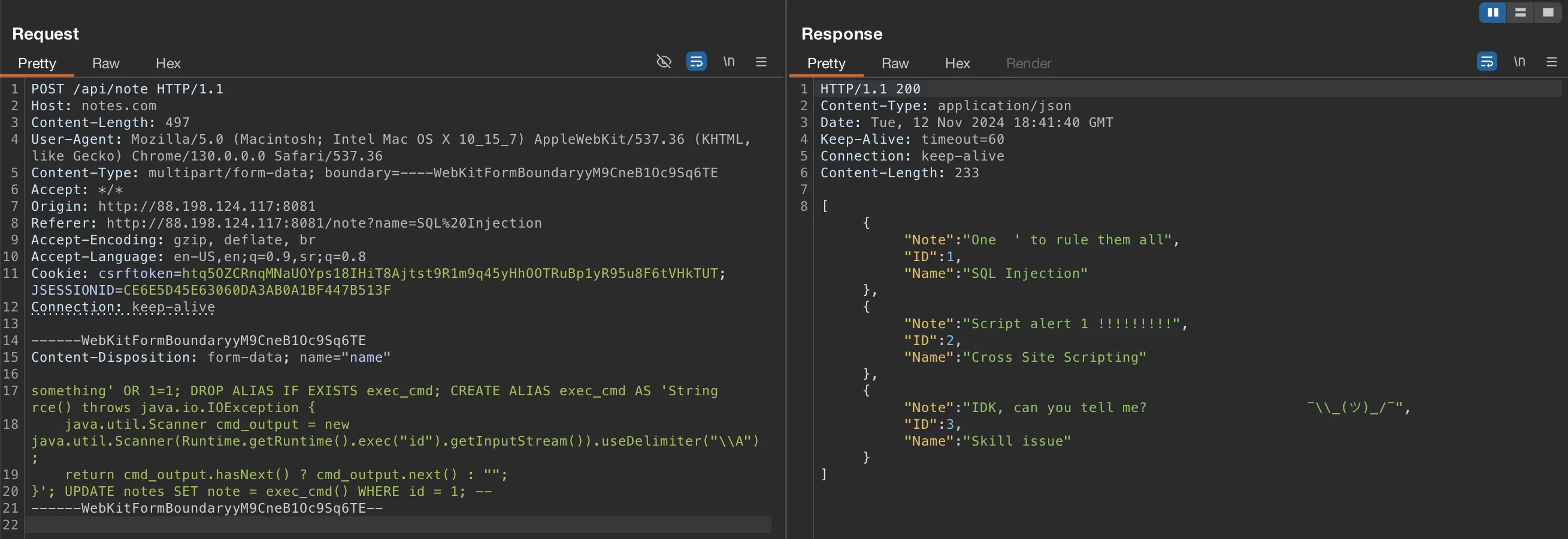The image size is (1568, 539).
Task: Select side-by-side split layout icon
Action: tap(1493, 12)
